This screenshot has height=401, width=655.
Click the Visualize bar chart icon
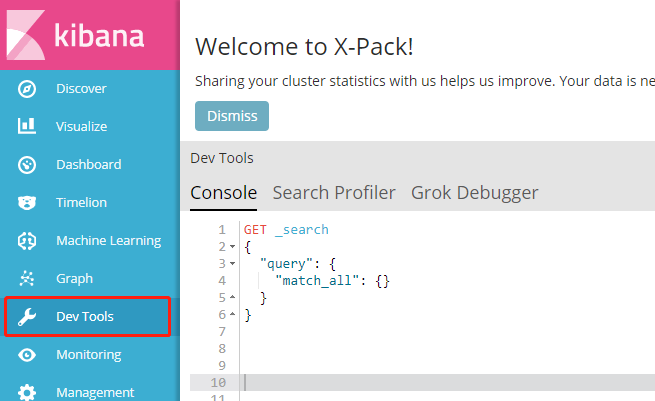point(27,126)
